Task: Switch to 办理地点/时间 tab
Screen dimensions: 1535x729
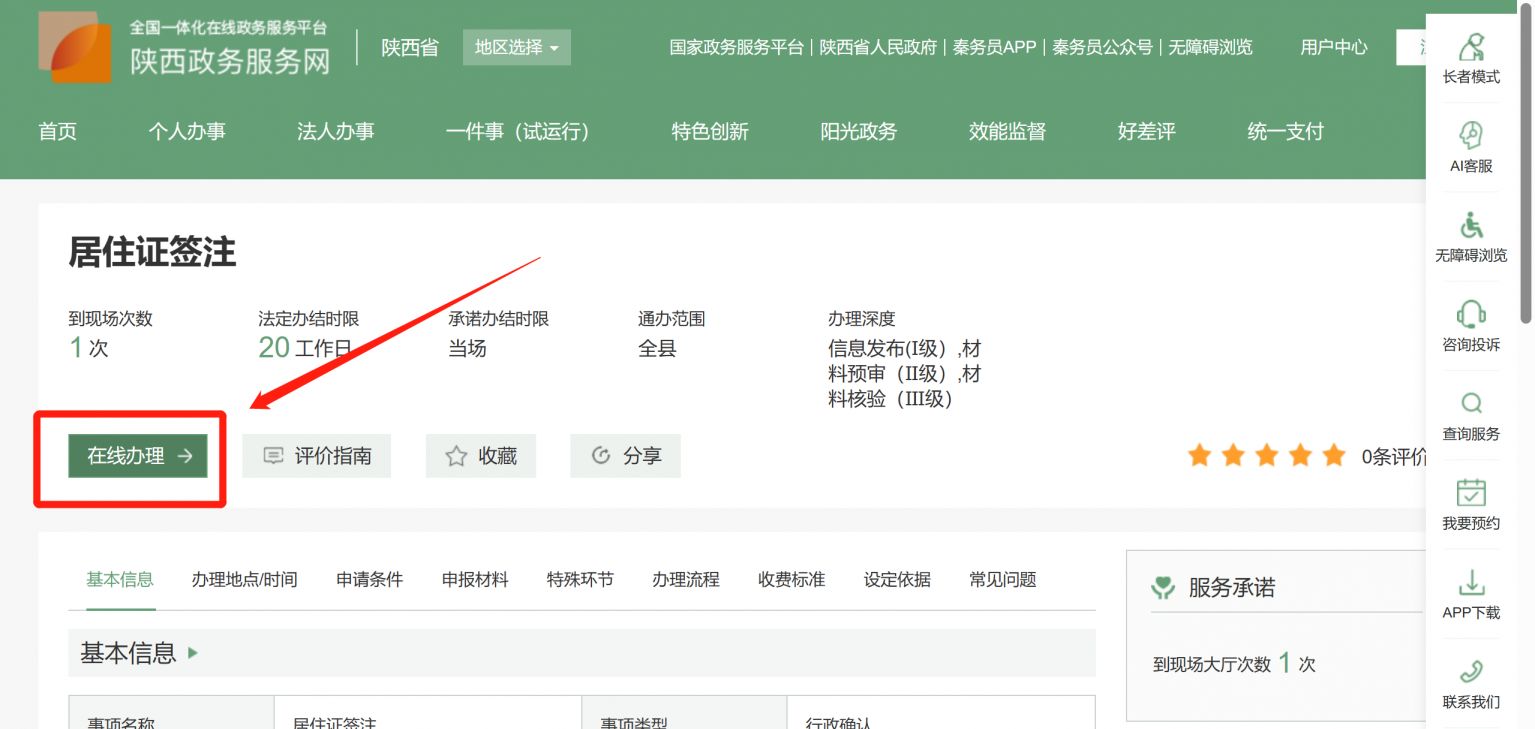Action: point(244,579)
